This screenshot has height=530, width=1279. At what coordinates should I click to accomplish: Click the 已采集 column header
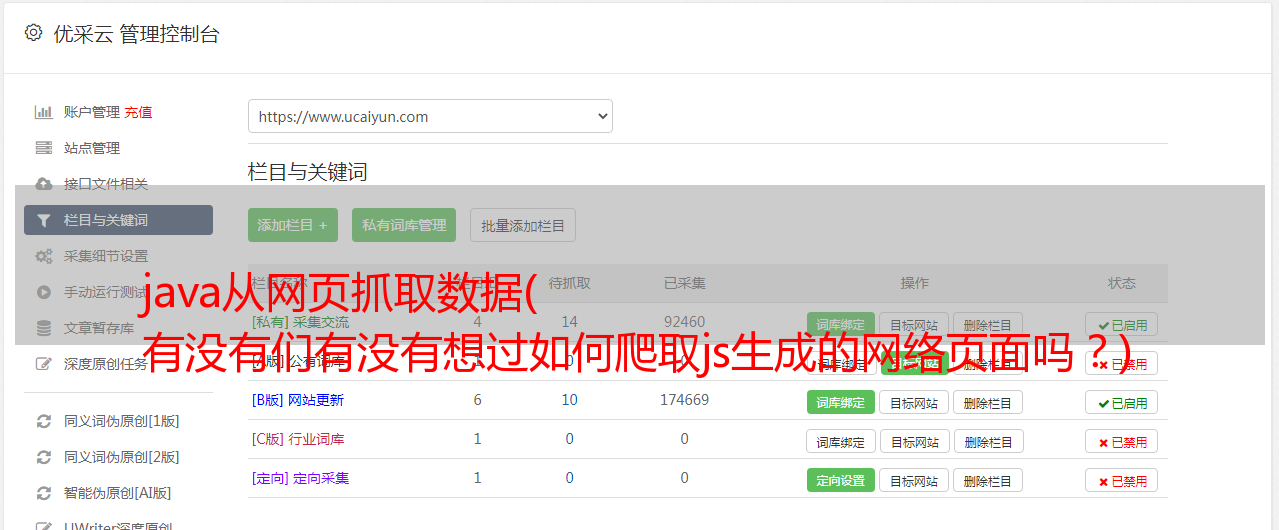point(684,283)
